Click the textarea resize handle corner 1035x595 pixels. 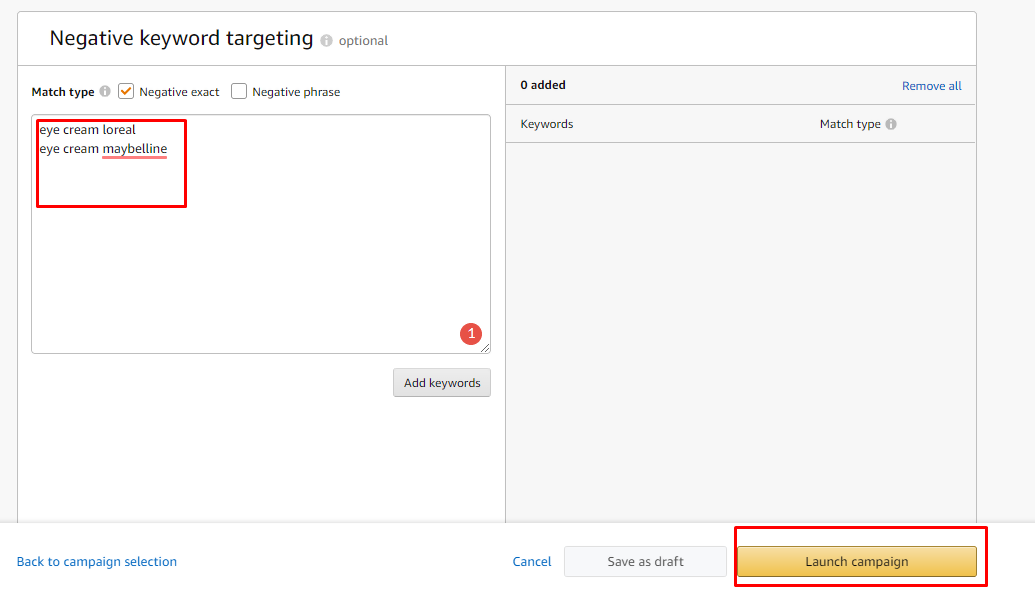click(485, 348)
